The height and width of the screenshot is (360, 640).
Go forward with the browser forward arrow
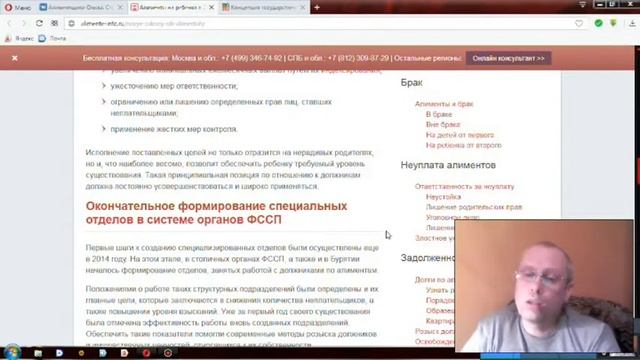pyautogui.click(x=24, y=23)
